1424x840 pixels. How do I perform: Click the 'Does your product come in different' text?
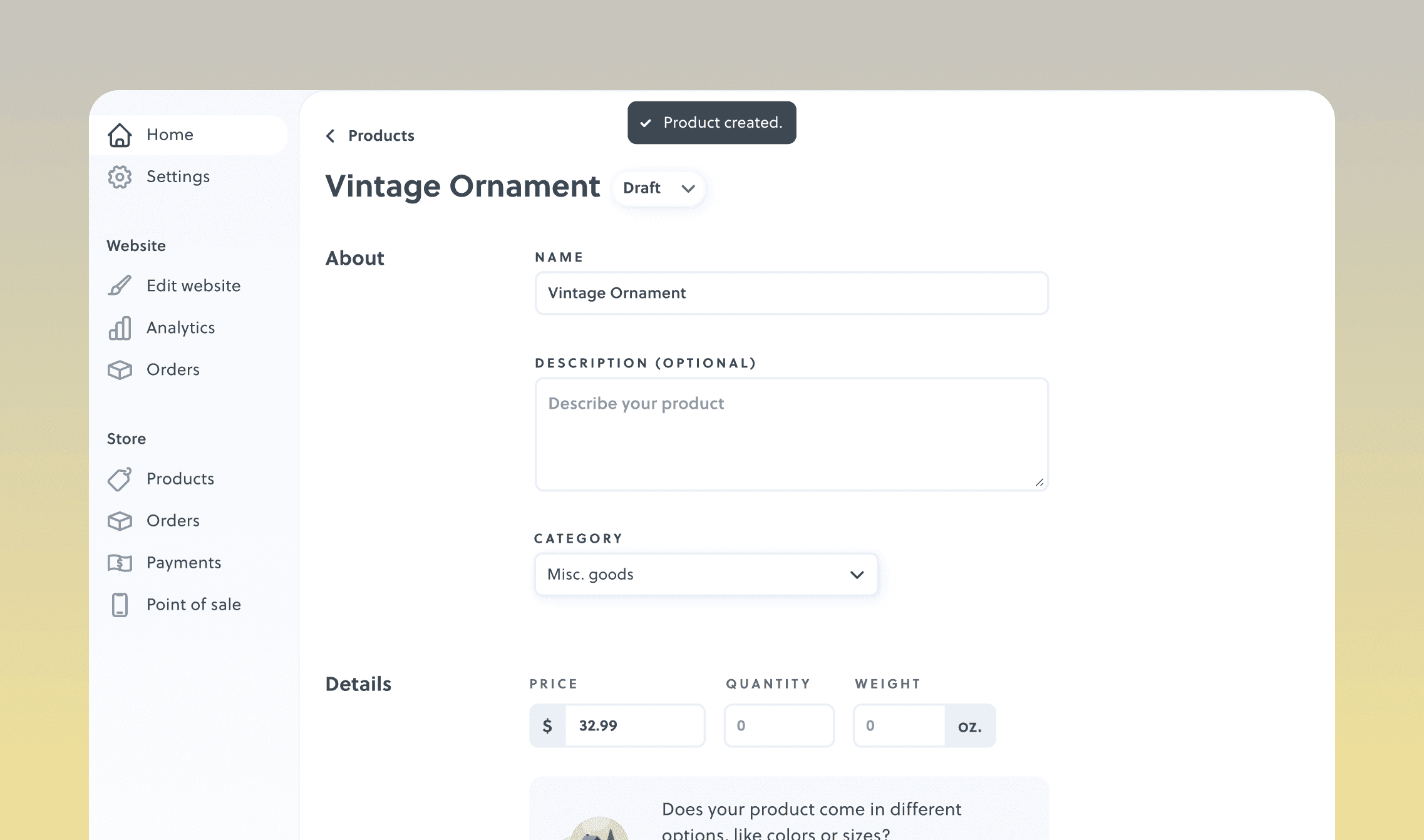click(812, 809)
